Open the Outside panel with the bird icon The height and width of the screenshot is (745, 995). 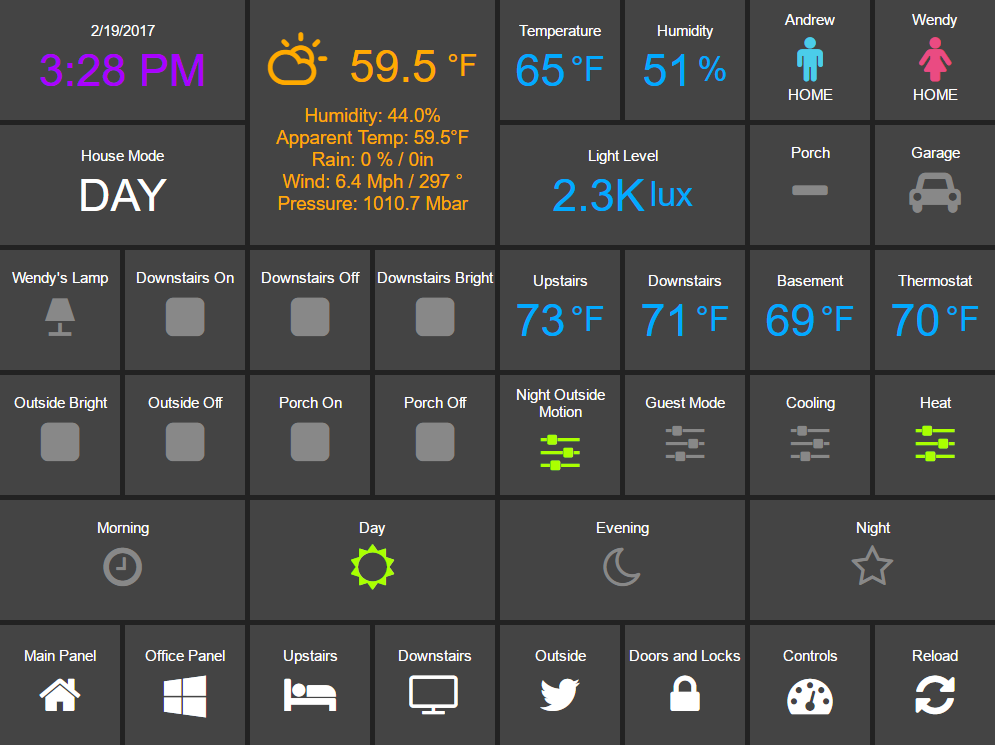point(560,694)
